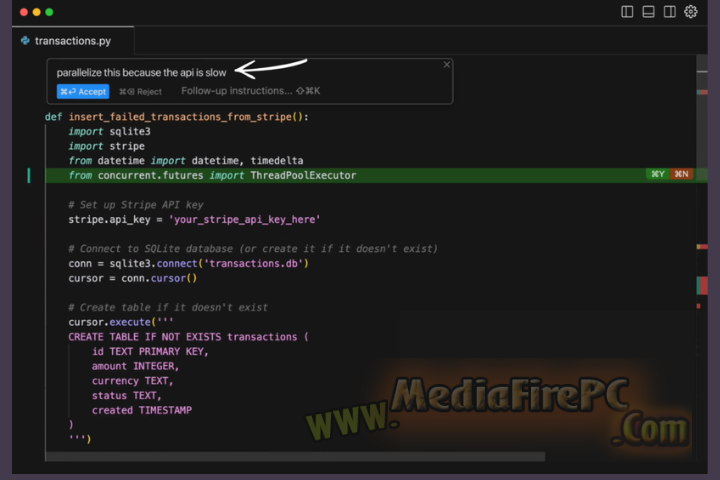Dismiss the prompt box with X
The height and width of the screenshot is (480, 720).
(446, 65)
